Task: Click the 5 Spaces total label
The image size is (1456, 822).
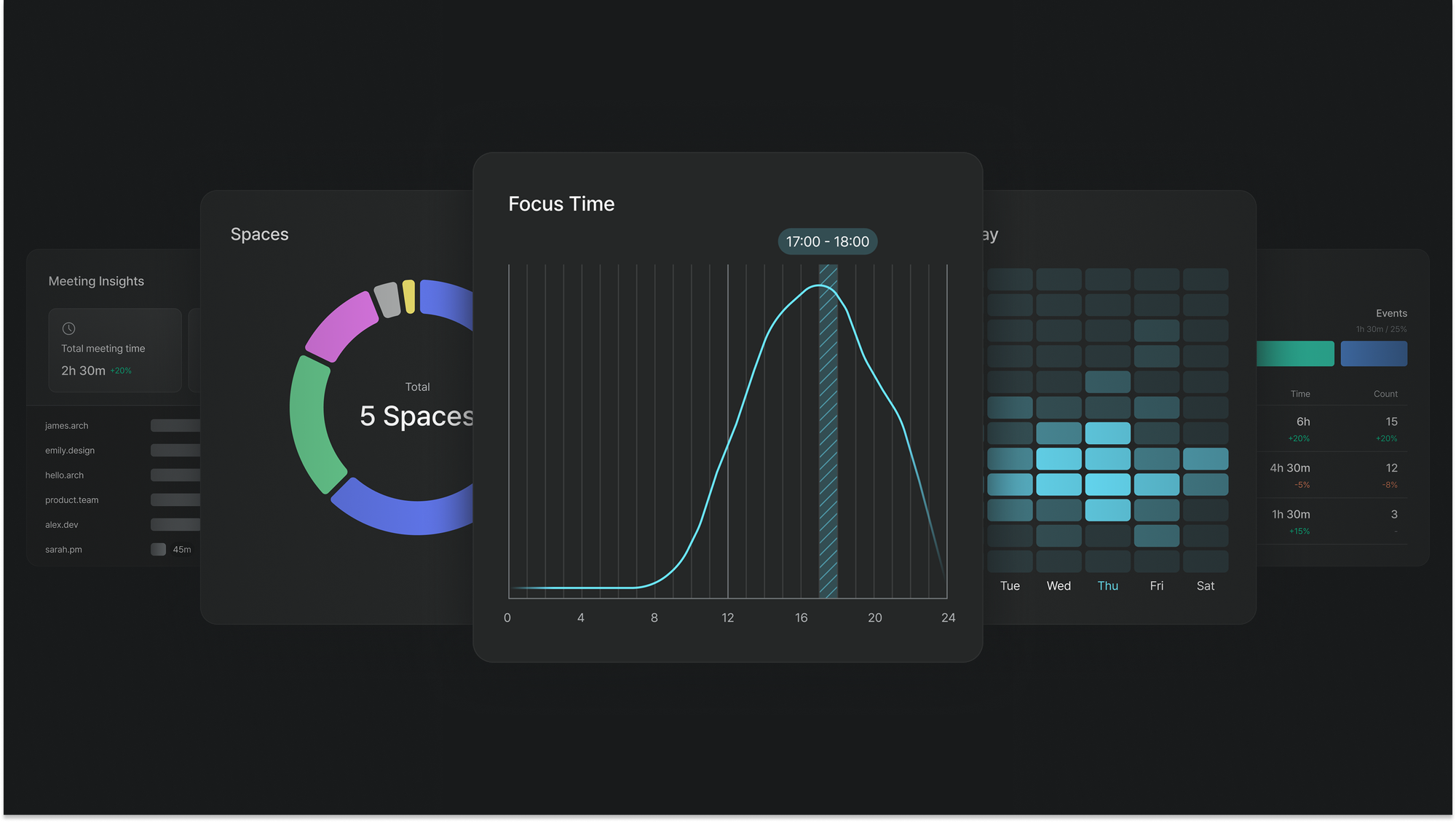Action: click(x=416, y=416)
